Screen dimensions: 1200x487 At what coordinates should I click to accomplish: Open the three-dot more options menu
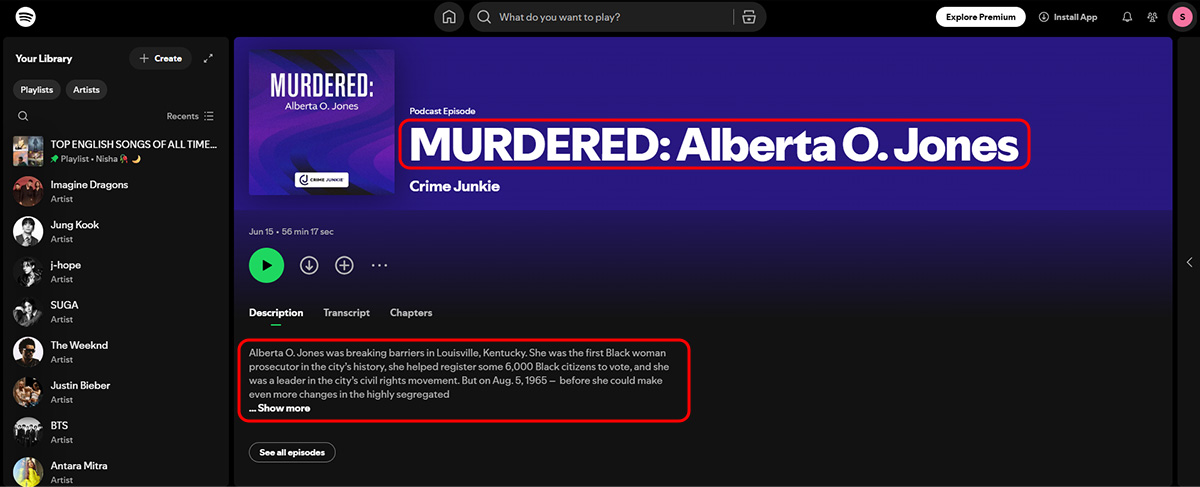click(379, 265)
